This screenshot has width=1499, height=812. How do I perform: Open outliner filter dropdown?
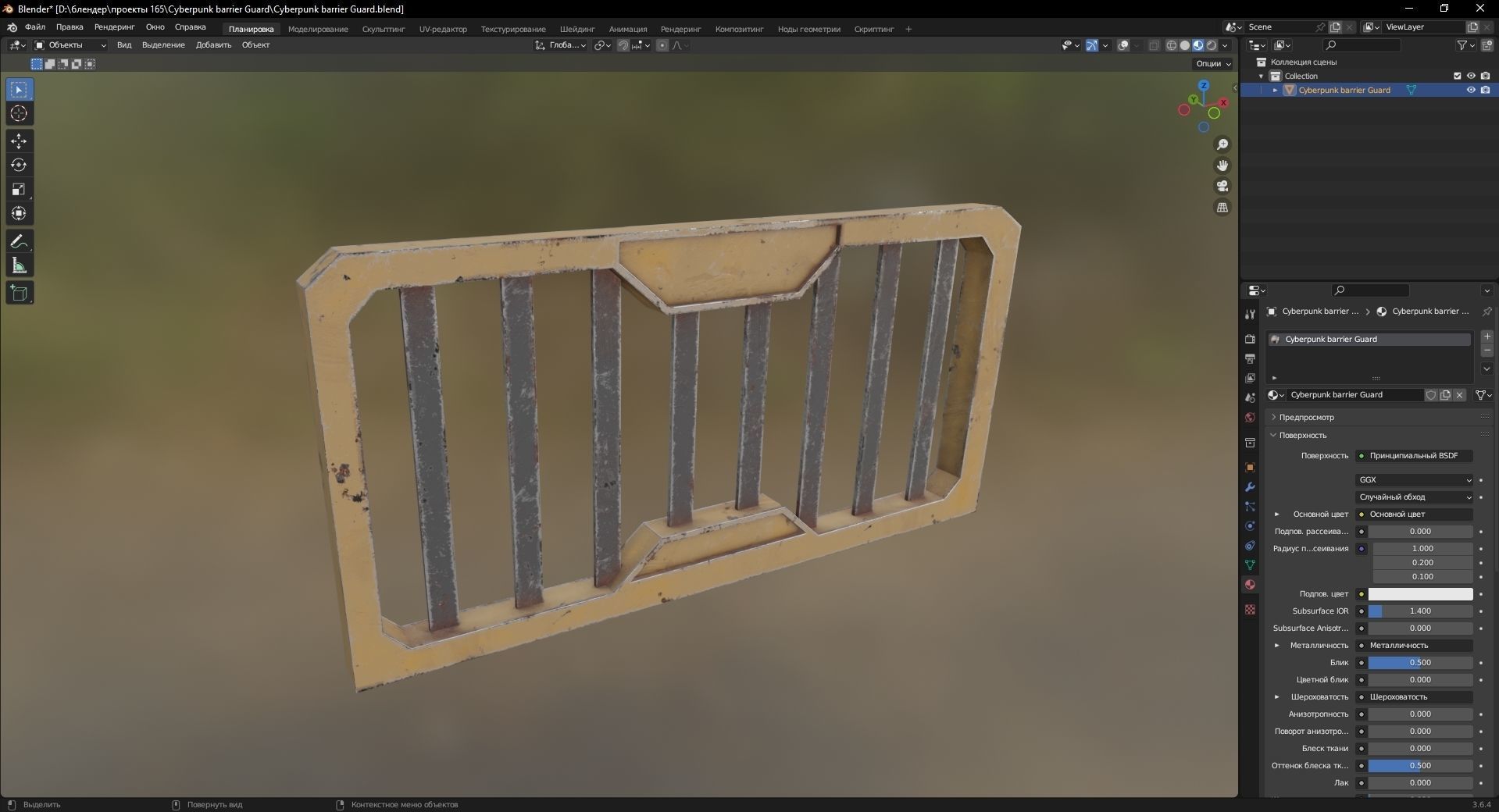click(x=1466, y=45)
